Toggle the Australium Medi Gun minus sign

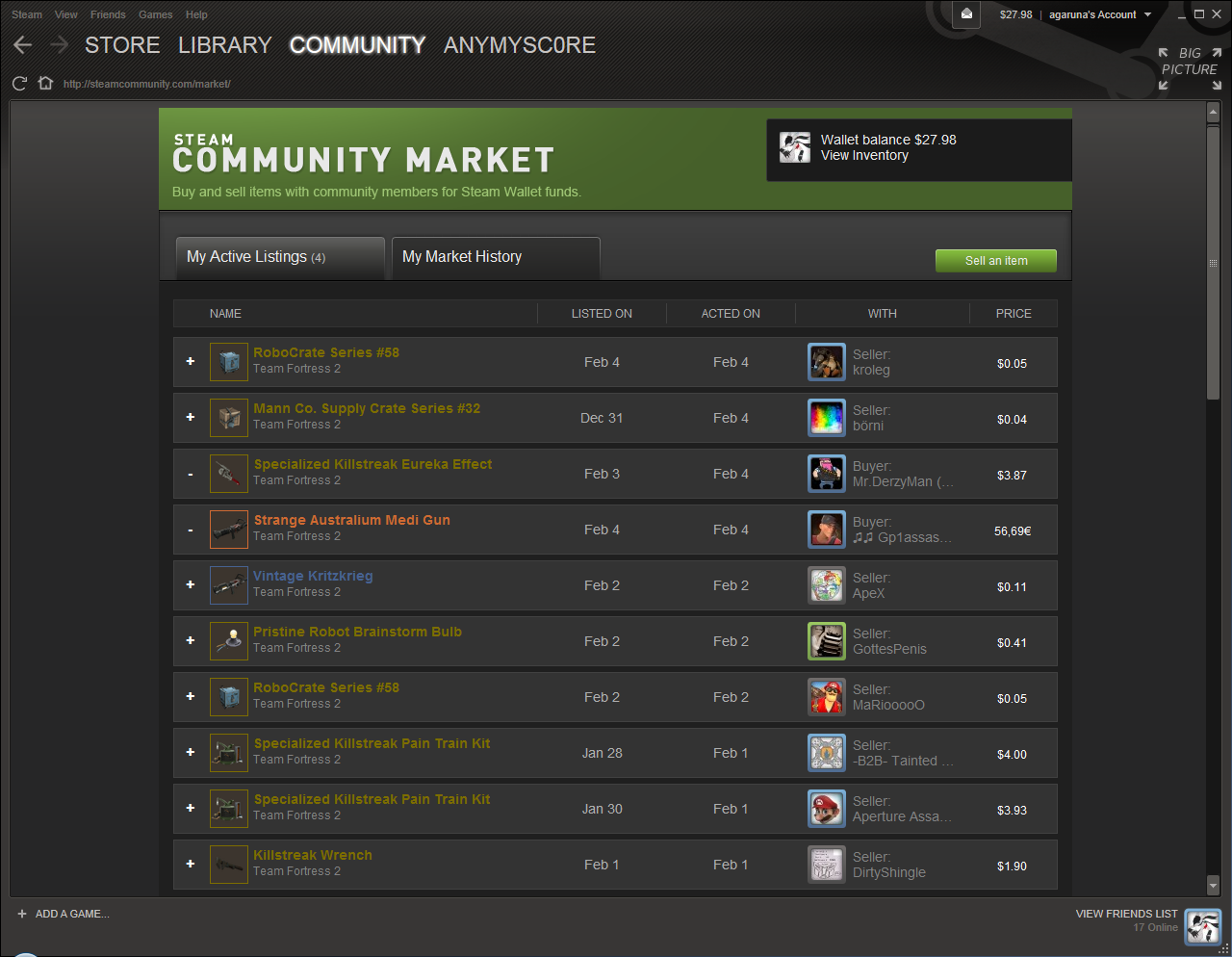(x=191, y=530)
